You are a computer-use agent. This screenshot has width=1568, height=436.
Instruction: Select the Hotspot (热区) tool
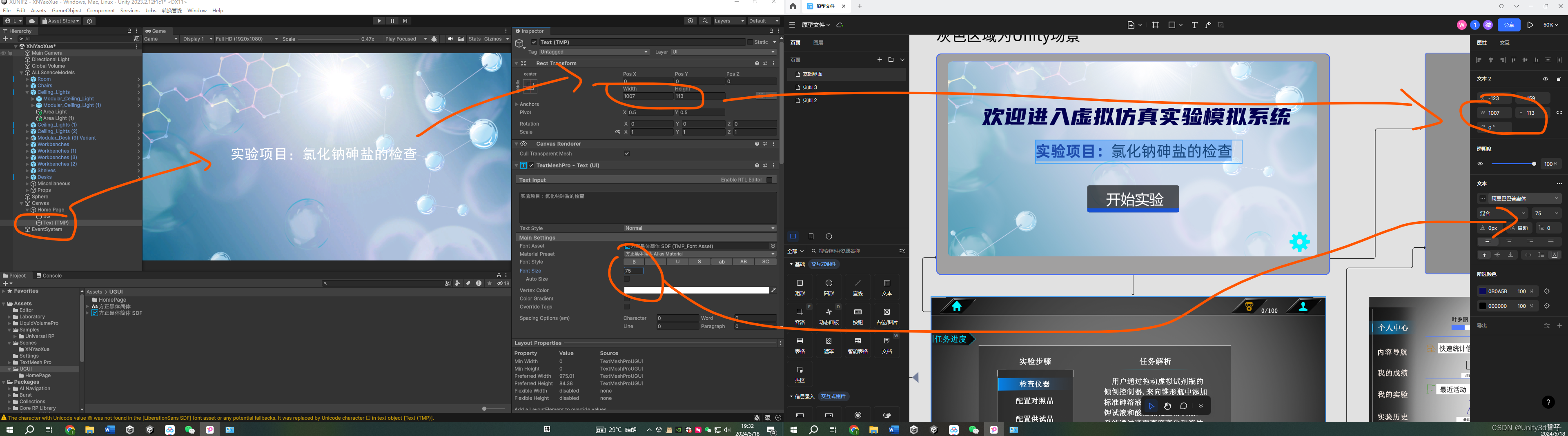(800, 373)
